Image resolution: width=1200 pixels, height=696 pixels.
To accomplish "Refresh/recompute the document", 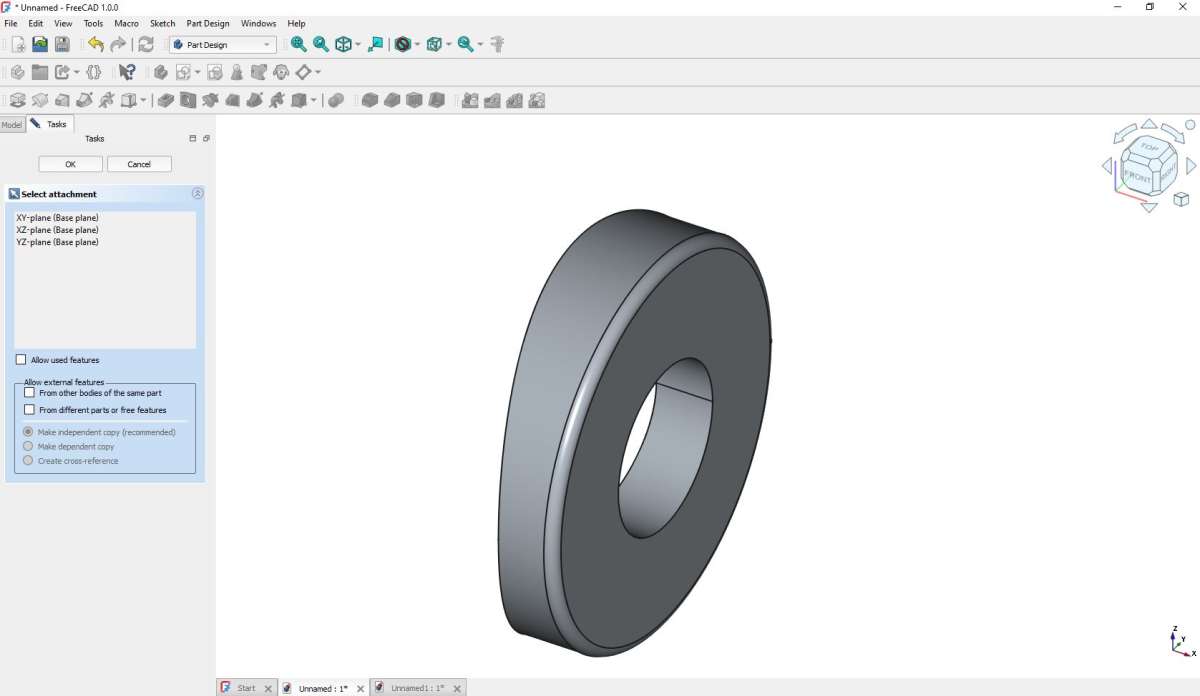I will pyautogui.click(x=146, y=44).
